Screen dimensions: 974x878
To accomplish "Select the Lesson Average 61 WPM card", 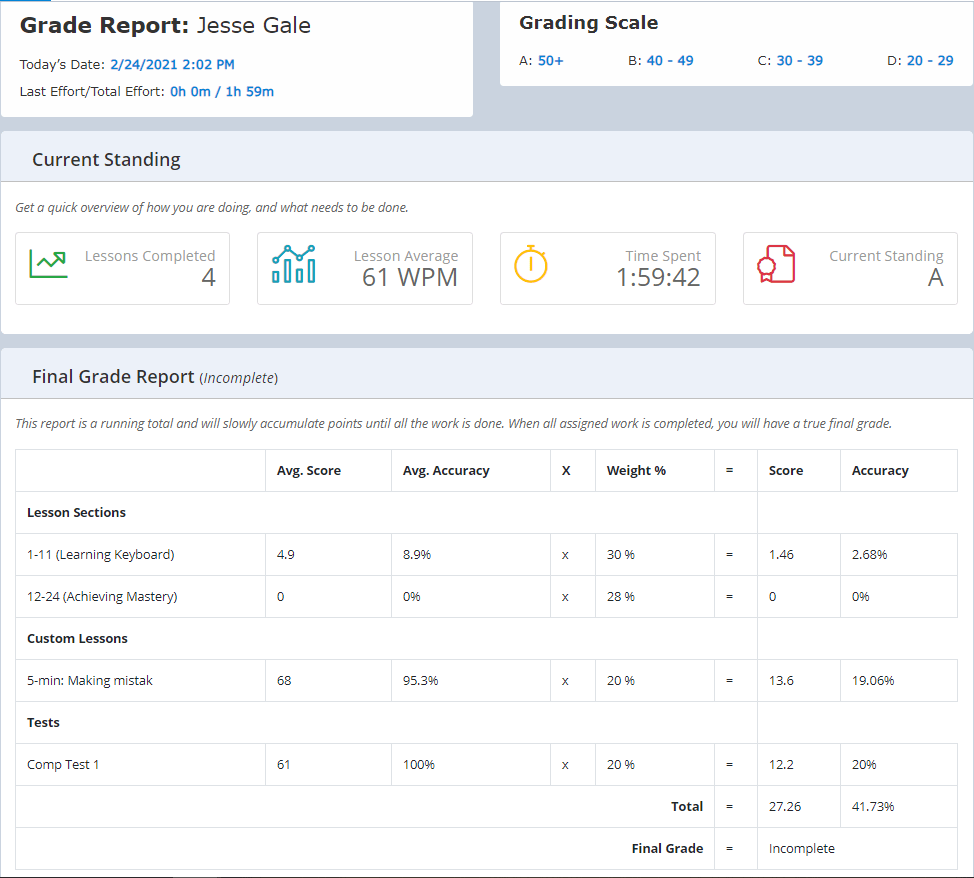I will point(365,268).
